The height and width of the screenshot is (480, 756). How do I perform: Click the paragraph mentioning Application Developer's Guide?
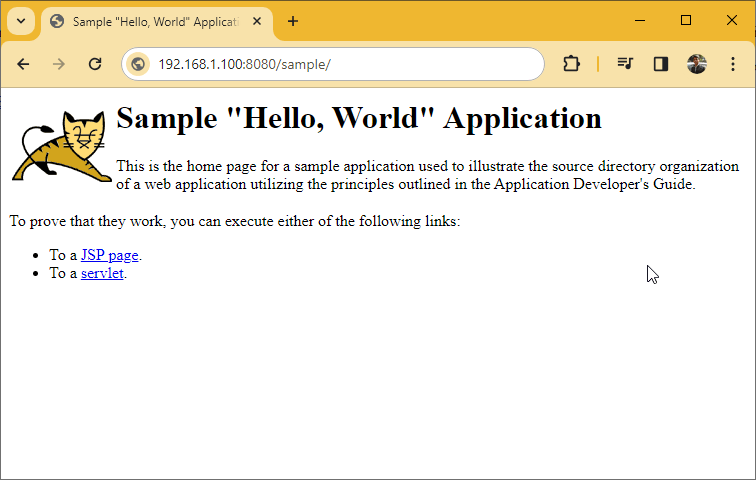[x=428, y=175]
